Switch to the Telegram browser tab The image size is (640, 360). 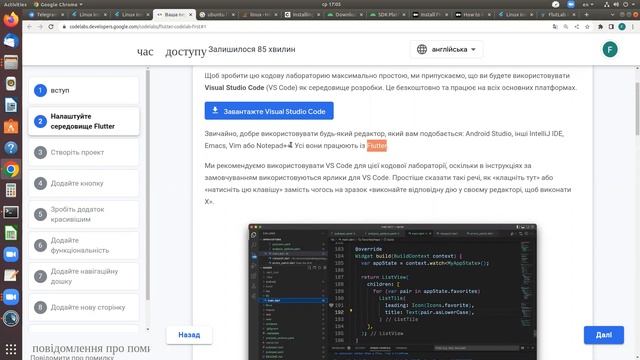click(x=46, y=14)
